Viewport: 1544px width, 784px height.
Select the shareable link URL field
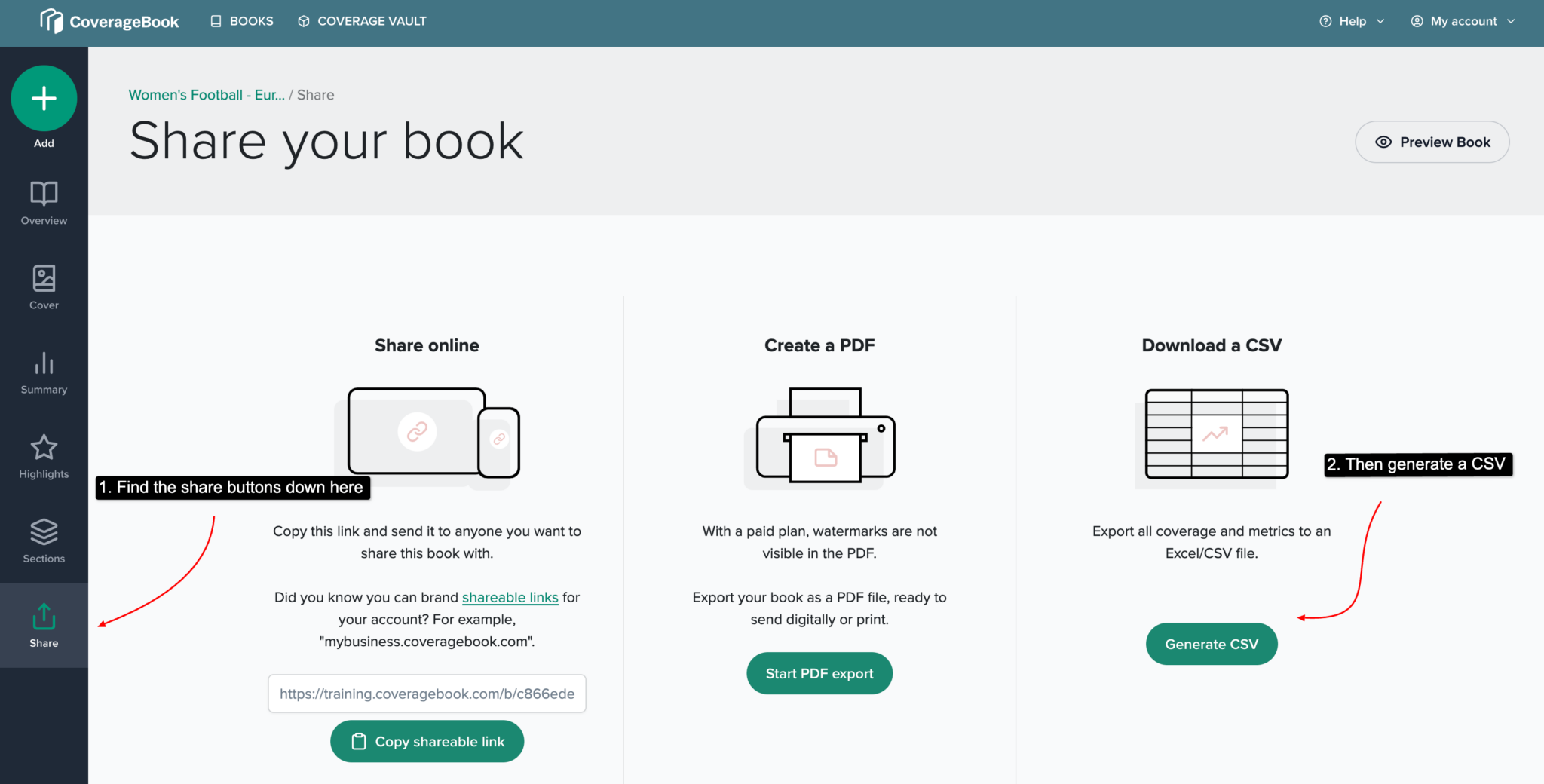point(427,694)
